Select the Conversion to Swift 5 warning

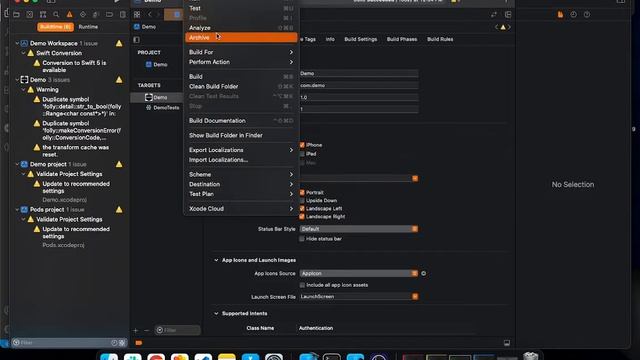coord(74,66)
